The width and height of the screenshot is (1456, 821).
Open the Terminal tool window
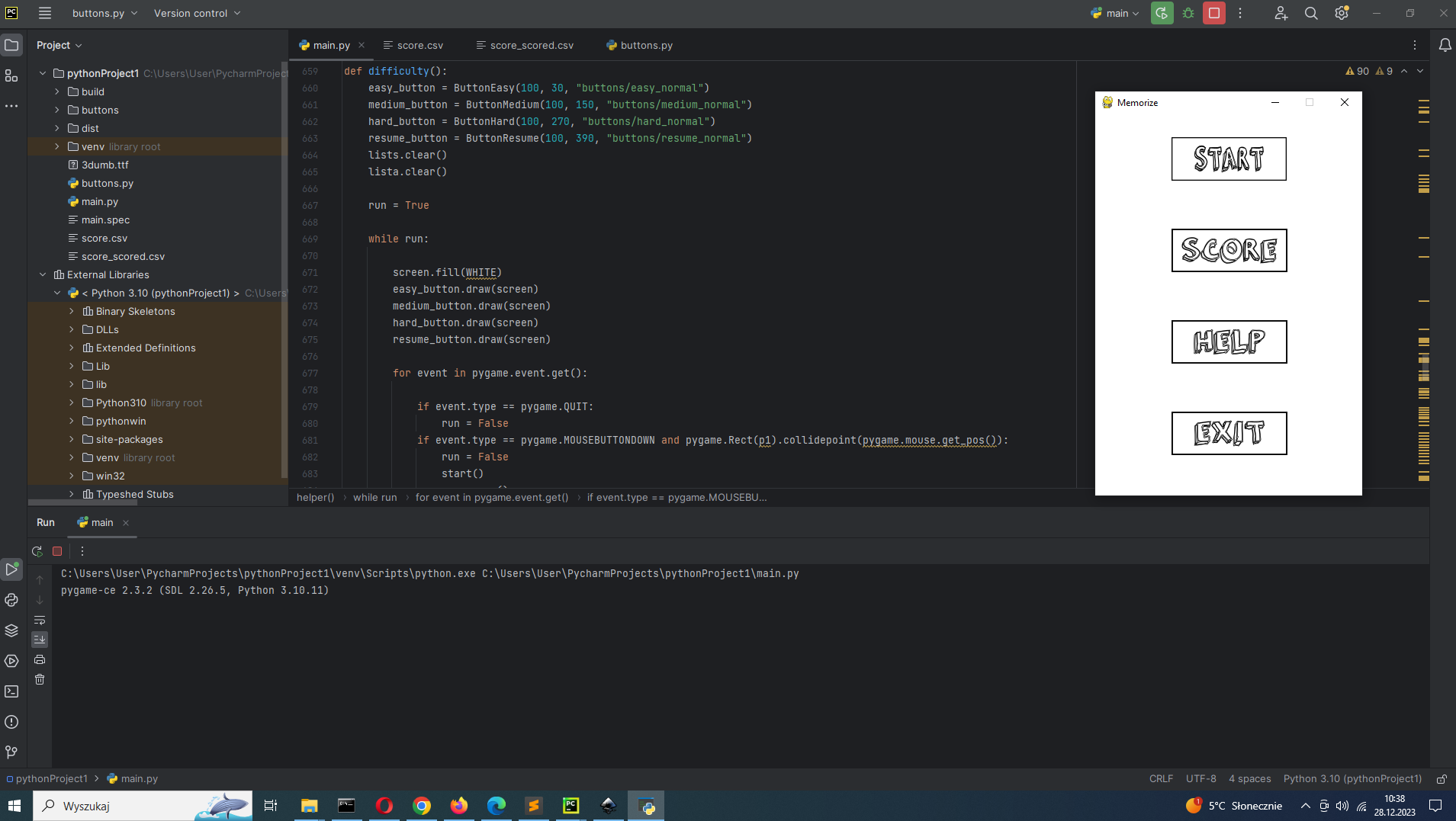tap(11, 691)
